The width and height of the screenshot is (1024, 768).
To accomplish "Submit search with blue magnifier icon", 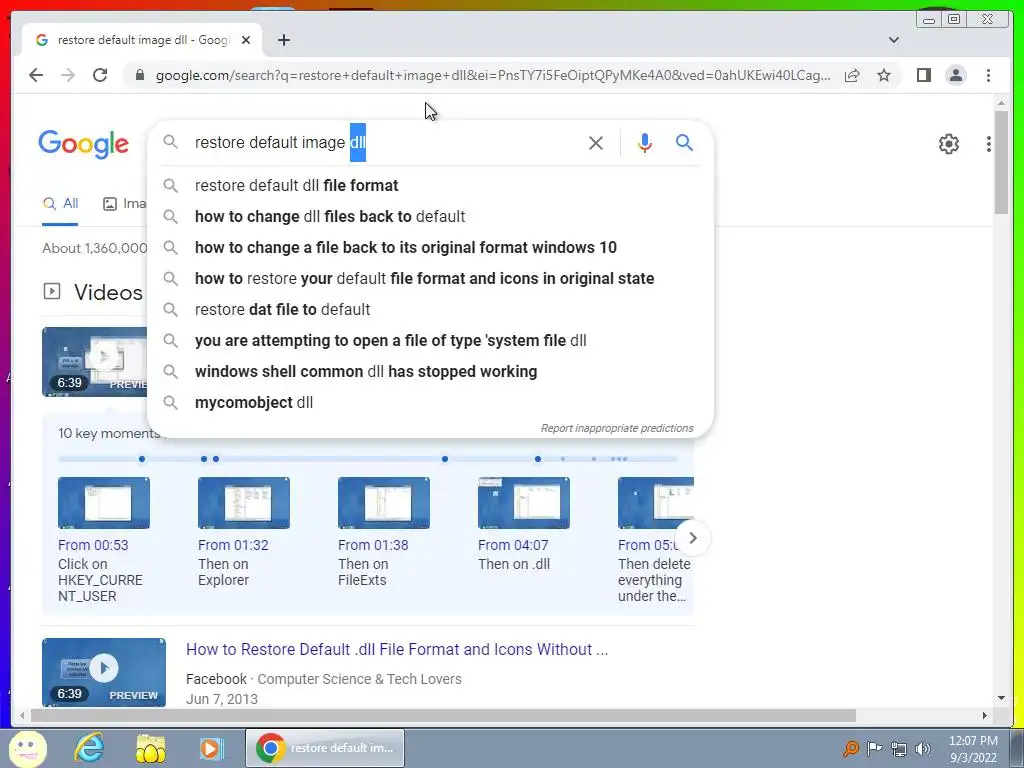I will pos(684,142).
